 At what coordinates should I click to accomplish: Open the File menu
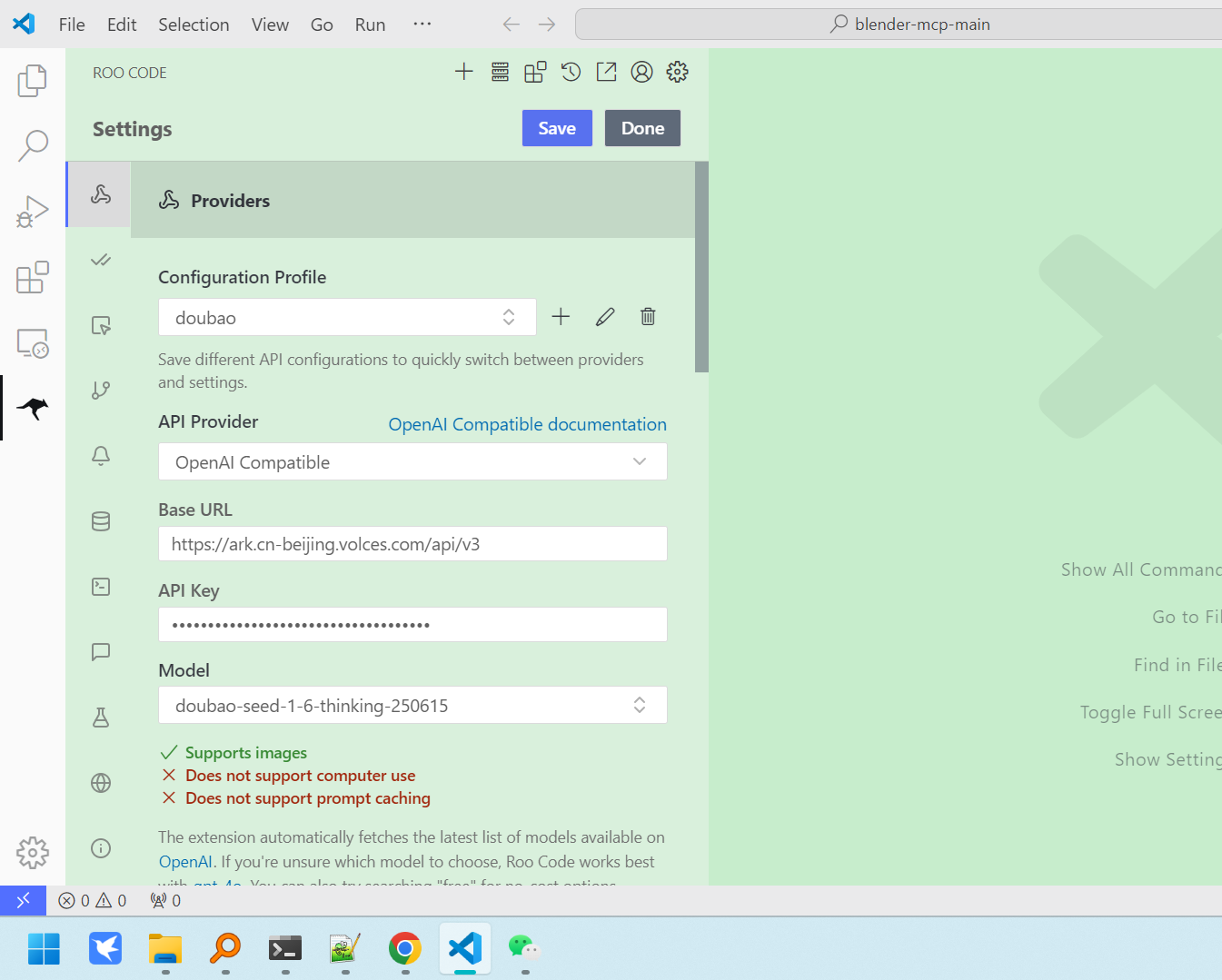[x=72, y=25]
